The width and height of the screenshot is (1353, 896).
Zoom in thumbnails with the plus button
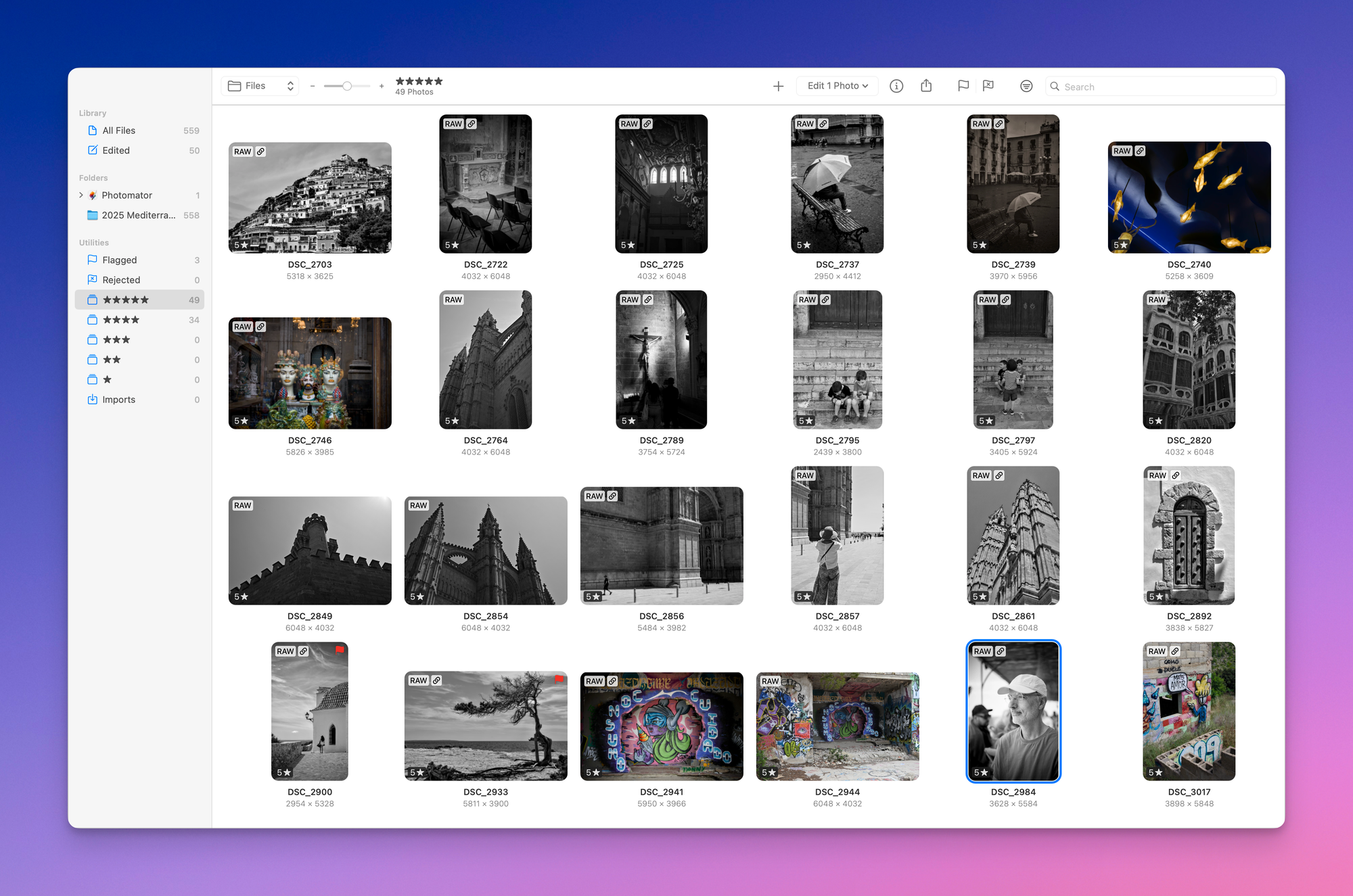[382, 86]
